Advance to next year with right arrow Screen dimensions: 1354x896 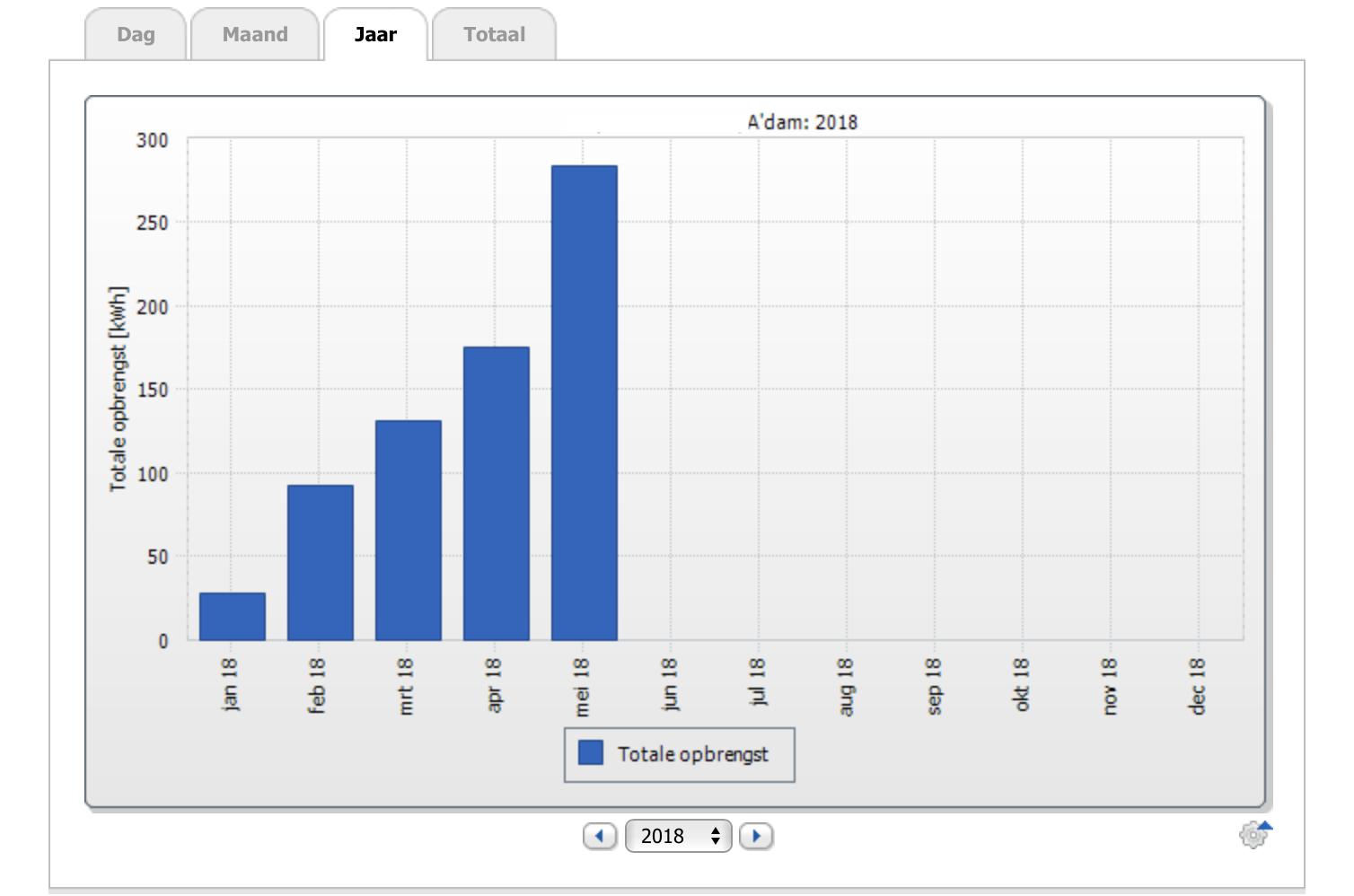756,836
